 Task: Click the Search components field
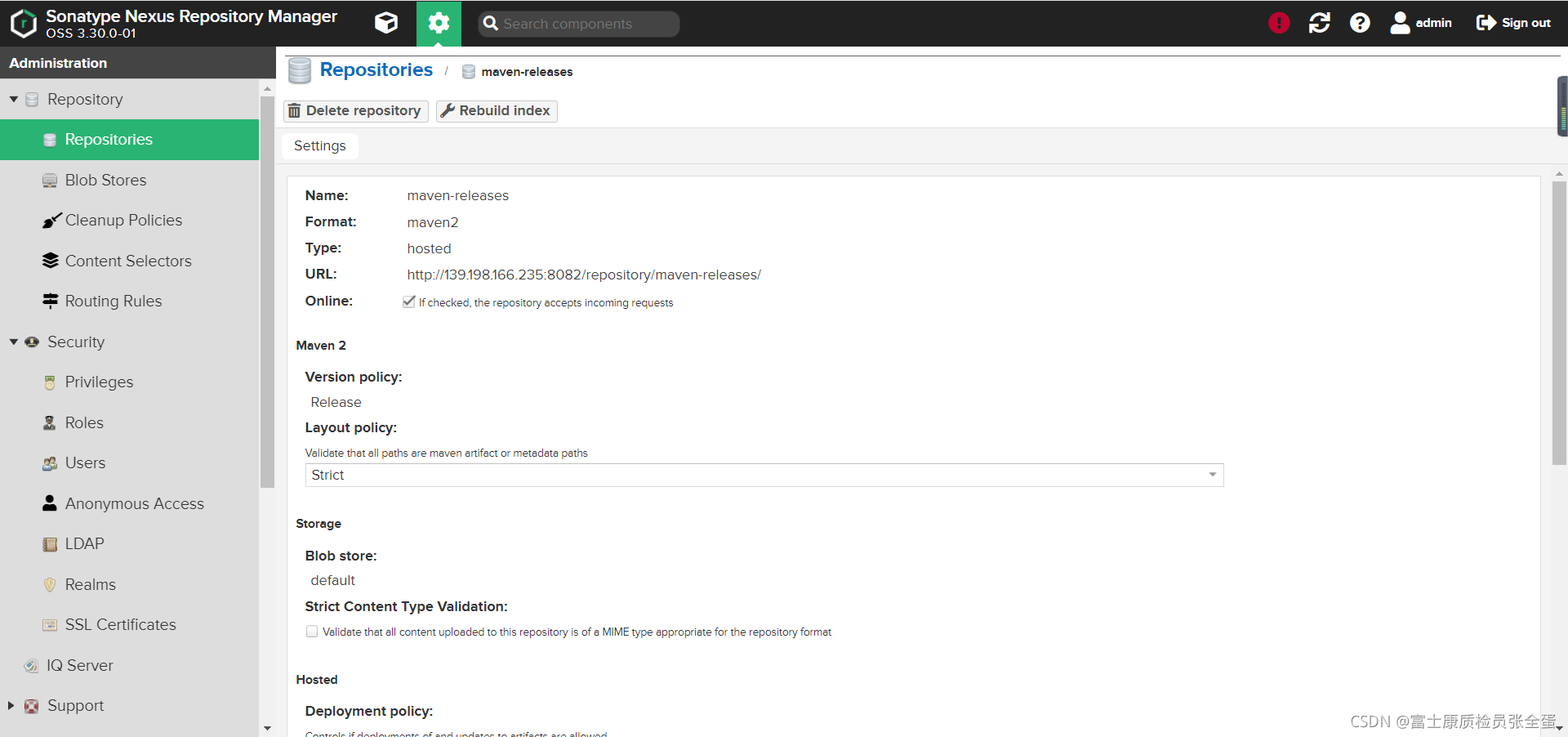(x=579, y=24)
